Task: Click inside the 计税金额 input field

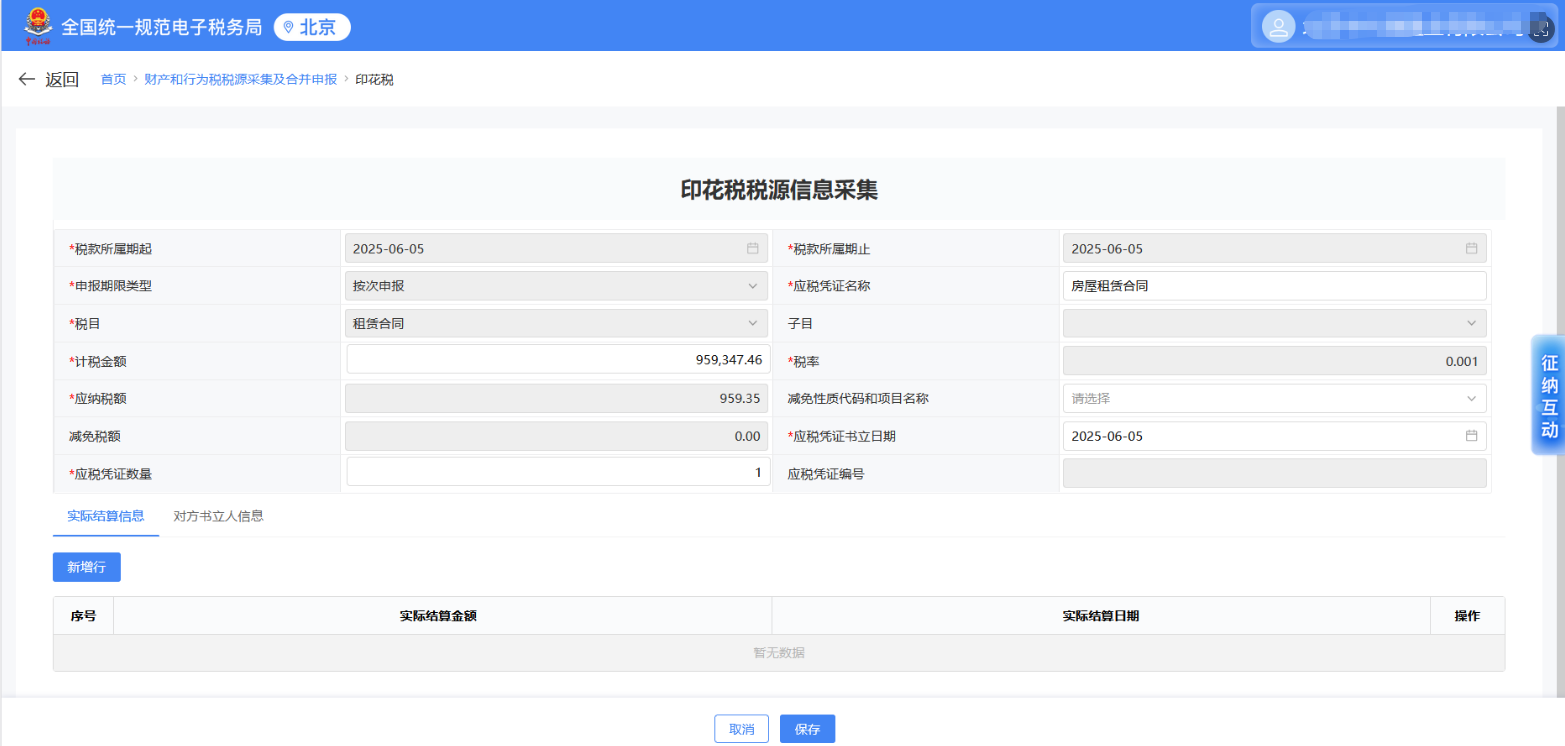Action: click(x=557, y=360)
